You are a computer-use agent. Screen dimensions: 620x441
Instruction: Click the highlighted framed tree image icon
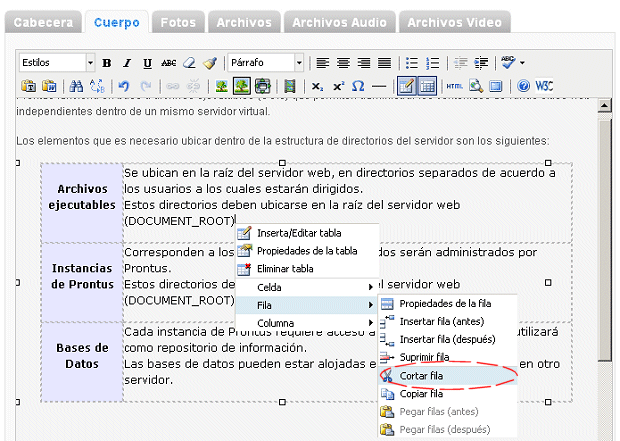(242, 86)
